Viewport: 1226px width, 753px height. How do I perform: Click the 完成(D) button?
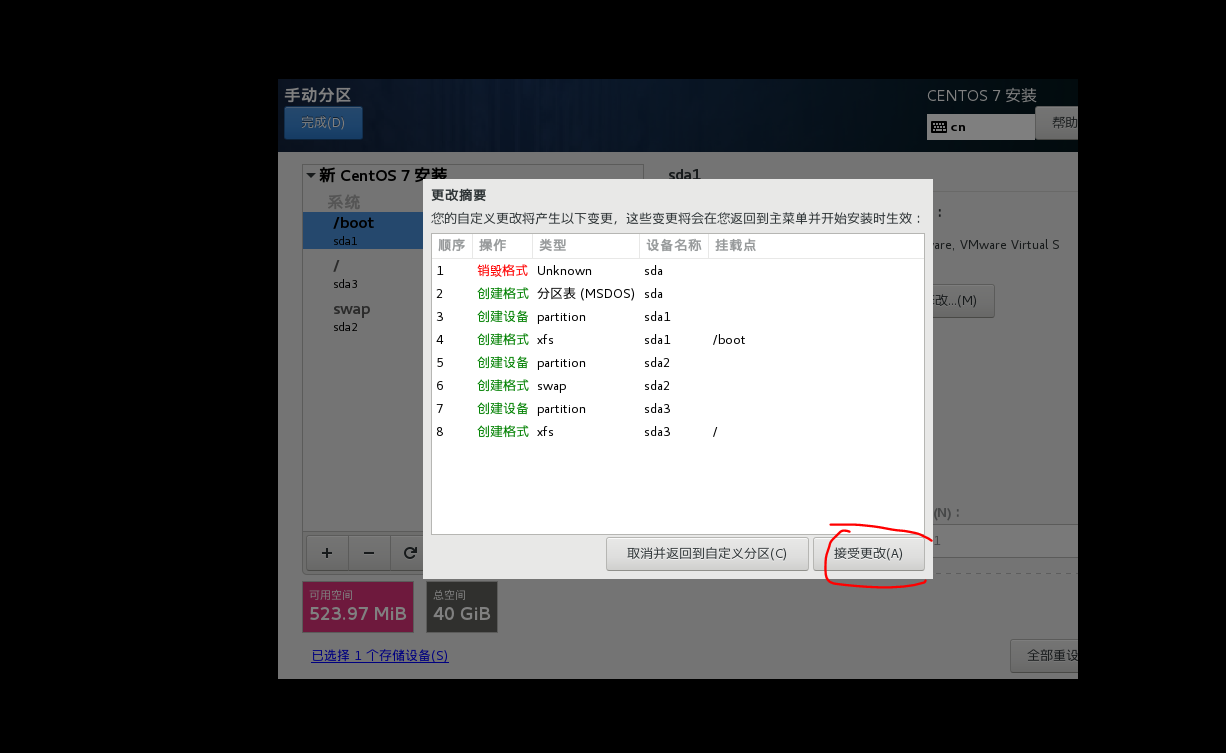point(323,123)
